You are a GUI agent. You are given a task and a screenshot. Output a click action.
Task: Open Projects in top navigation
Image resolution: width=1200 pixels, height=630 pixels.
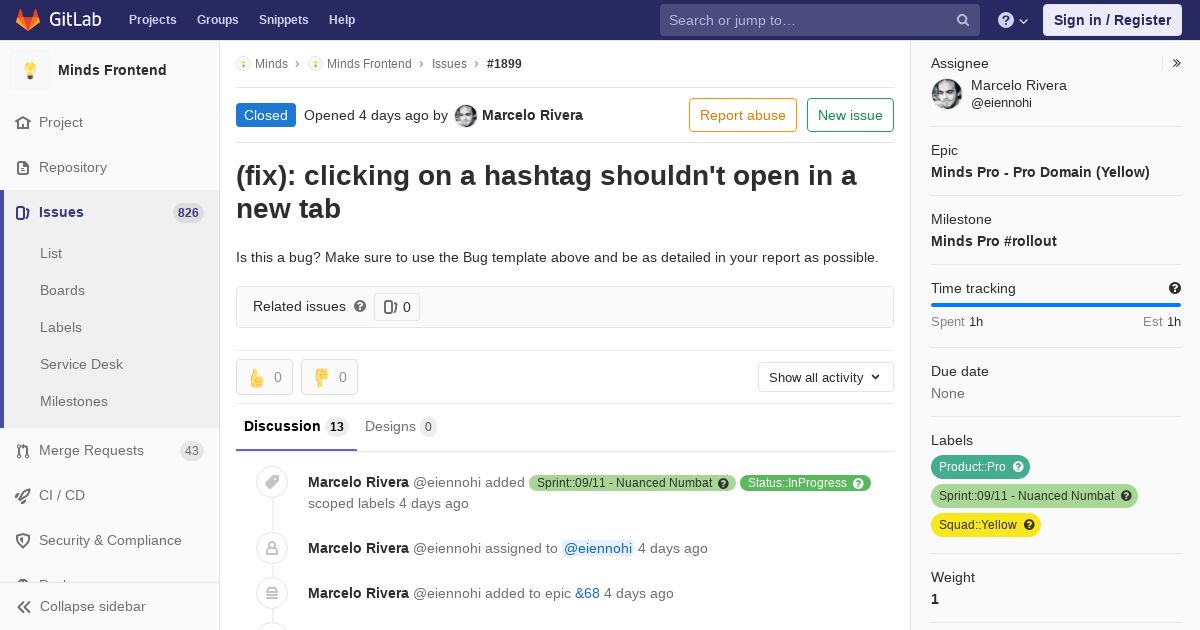153,20
